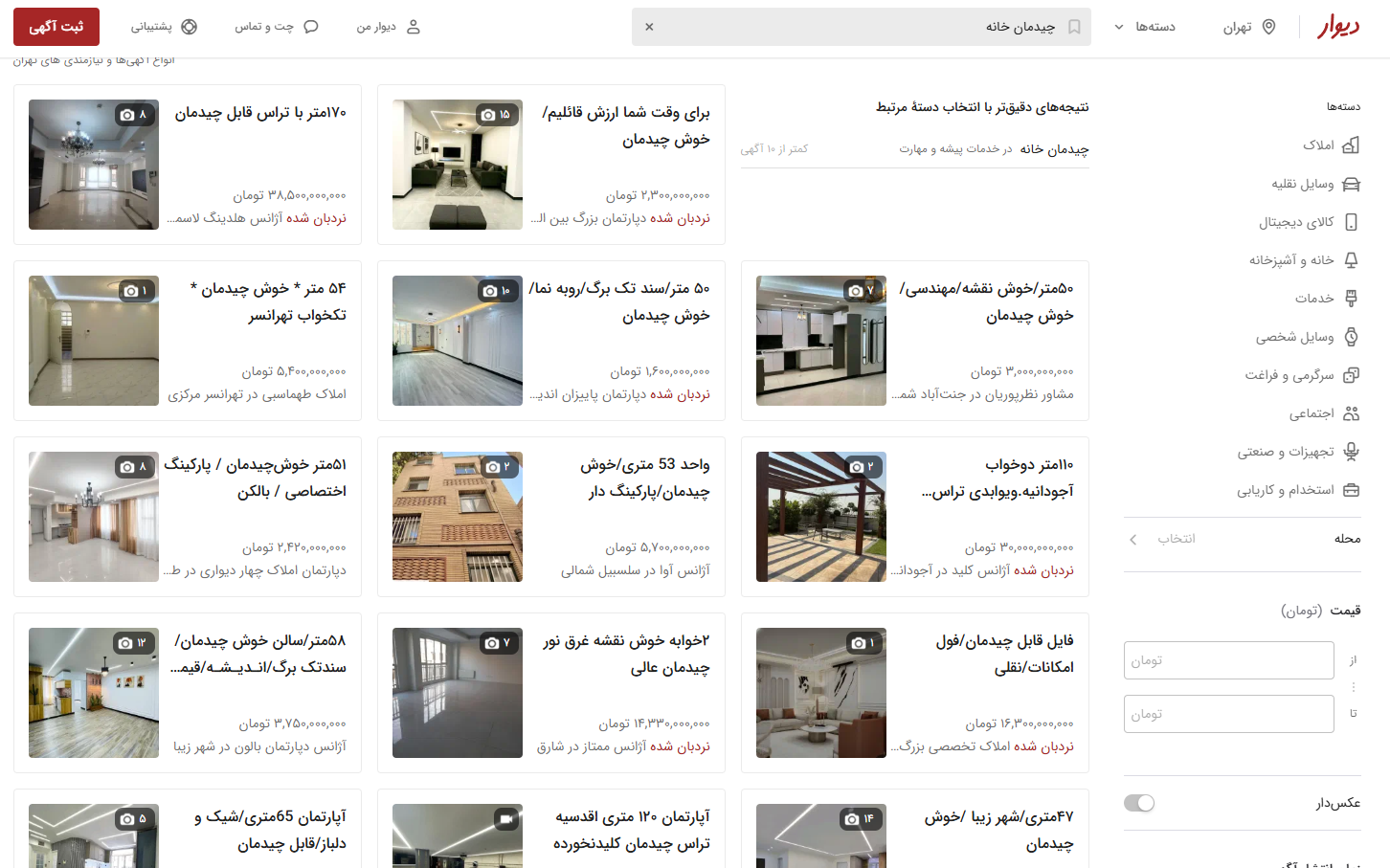Open listing ۱۷۰متر با تراس قابل چیدمان

click(x=188, y=165)
